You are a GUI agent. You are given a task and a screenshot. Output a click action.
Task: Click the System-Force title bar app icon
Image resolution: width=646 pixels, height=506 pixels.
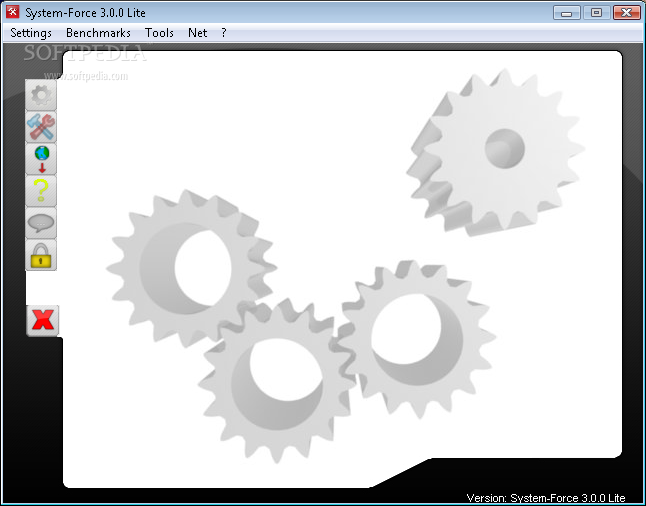tap(12, 12)
